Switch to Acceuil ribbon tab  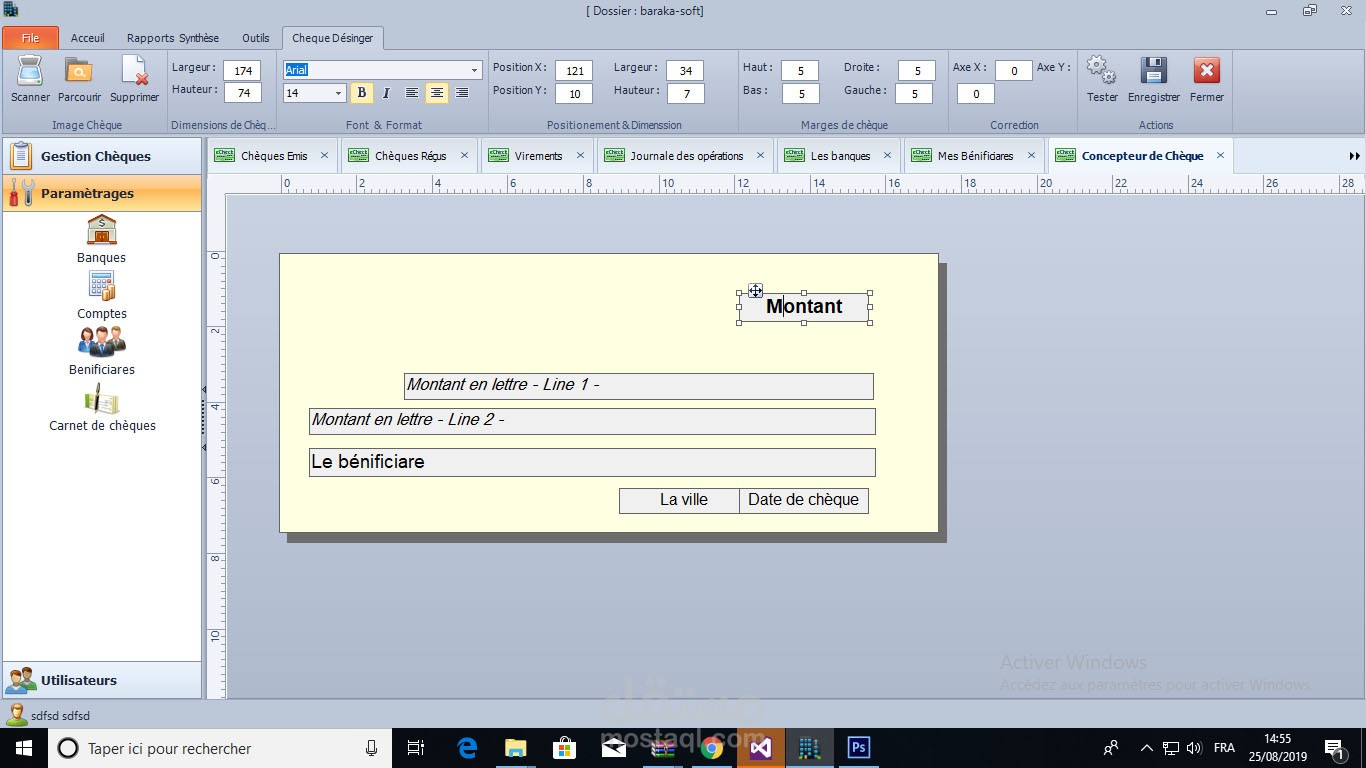(88, 38)
